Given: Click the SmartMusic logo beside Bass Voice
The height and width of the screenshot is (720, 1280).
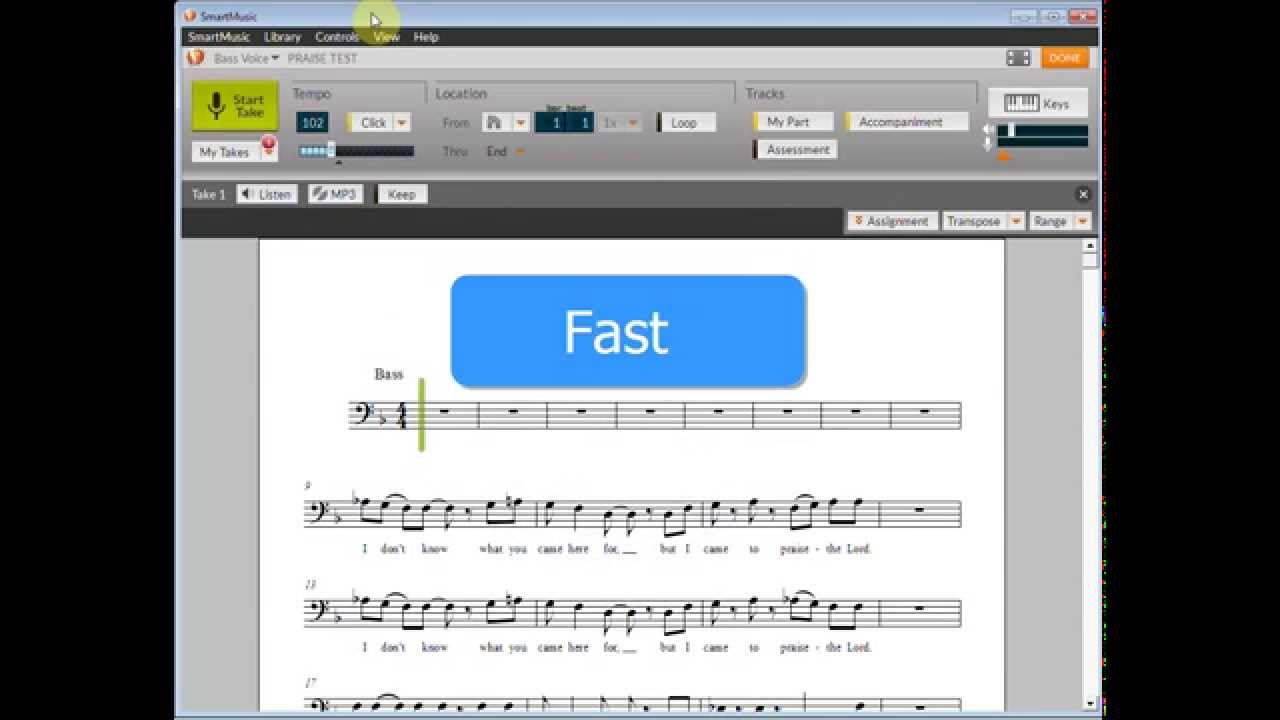Looking at the screenshot, I should 196,58.
